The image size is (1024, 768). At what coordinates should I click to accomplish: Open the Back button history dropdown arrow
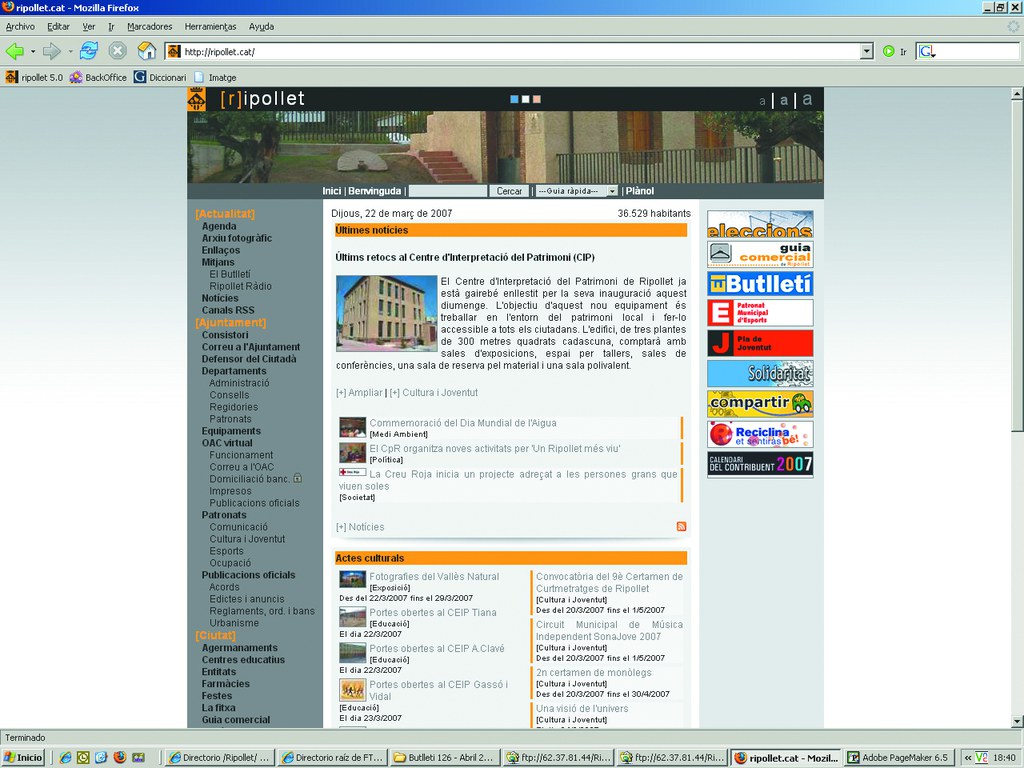click(33, 51)
